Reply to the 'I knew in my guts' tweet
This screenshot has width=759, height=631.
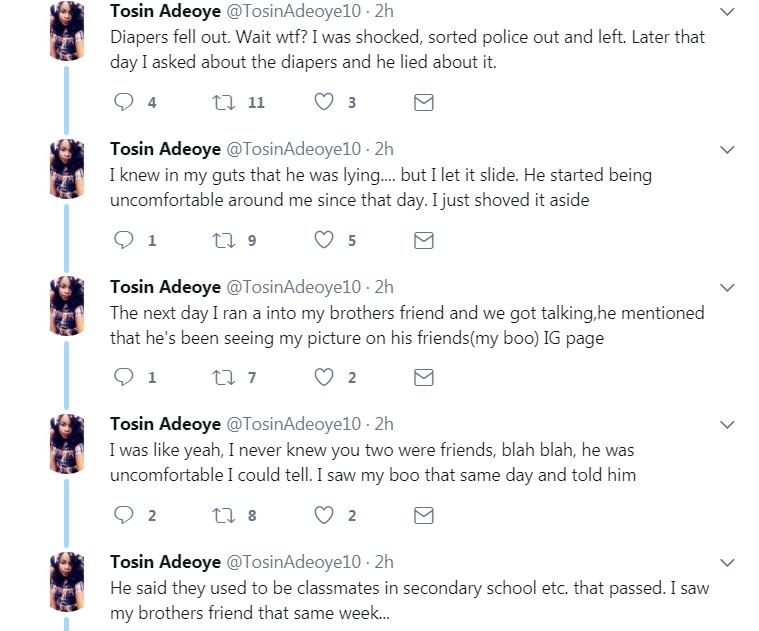124,240
